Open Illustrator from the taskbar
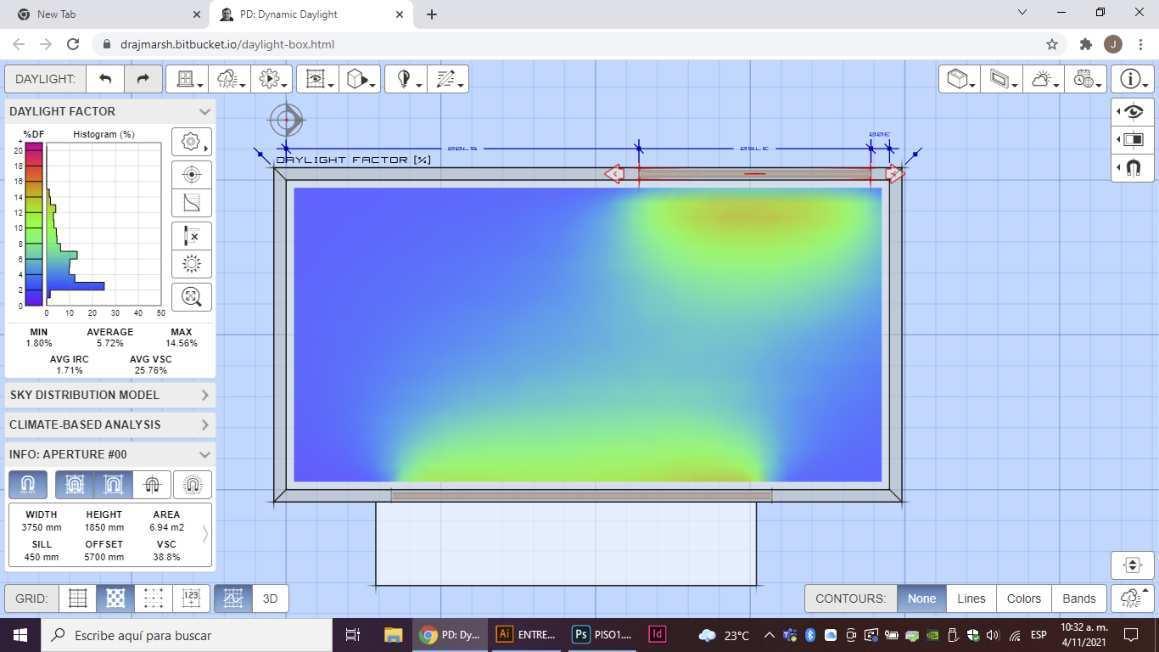The image size is (1159, 652). point(526,635)
